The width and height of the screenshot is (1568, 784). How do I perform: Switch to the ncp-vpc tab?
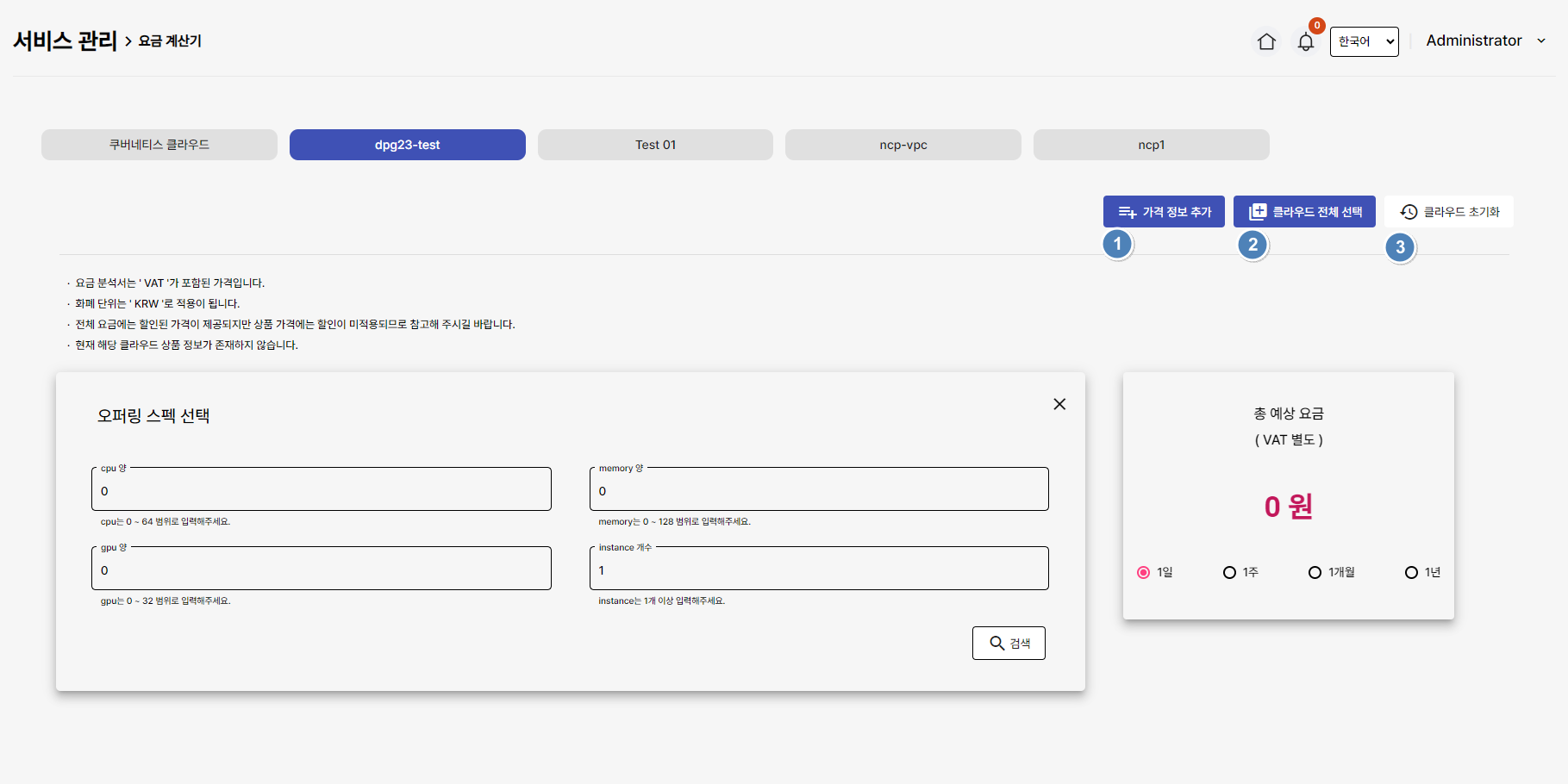[x=903, y=145]
